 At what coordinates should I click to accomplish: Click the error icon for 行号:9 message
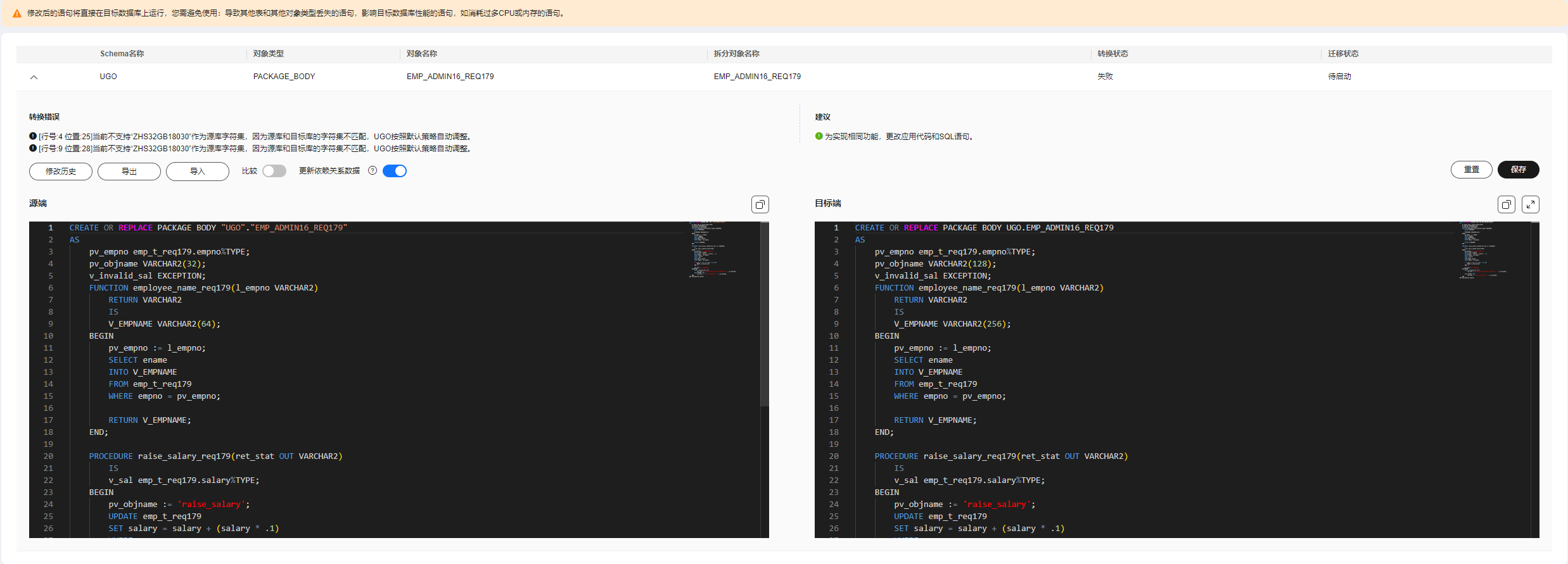[33, 148]
